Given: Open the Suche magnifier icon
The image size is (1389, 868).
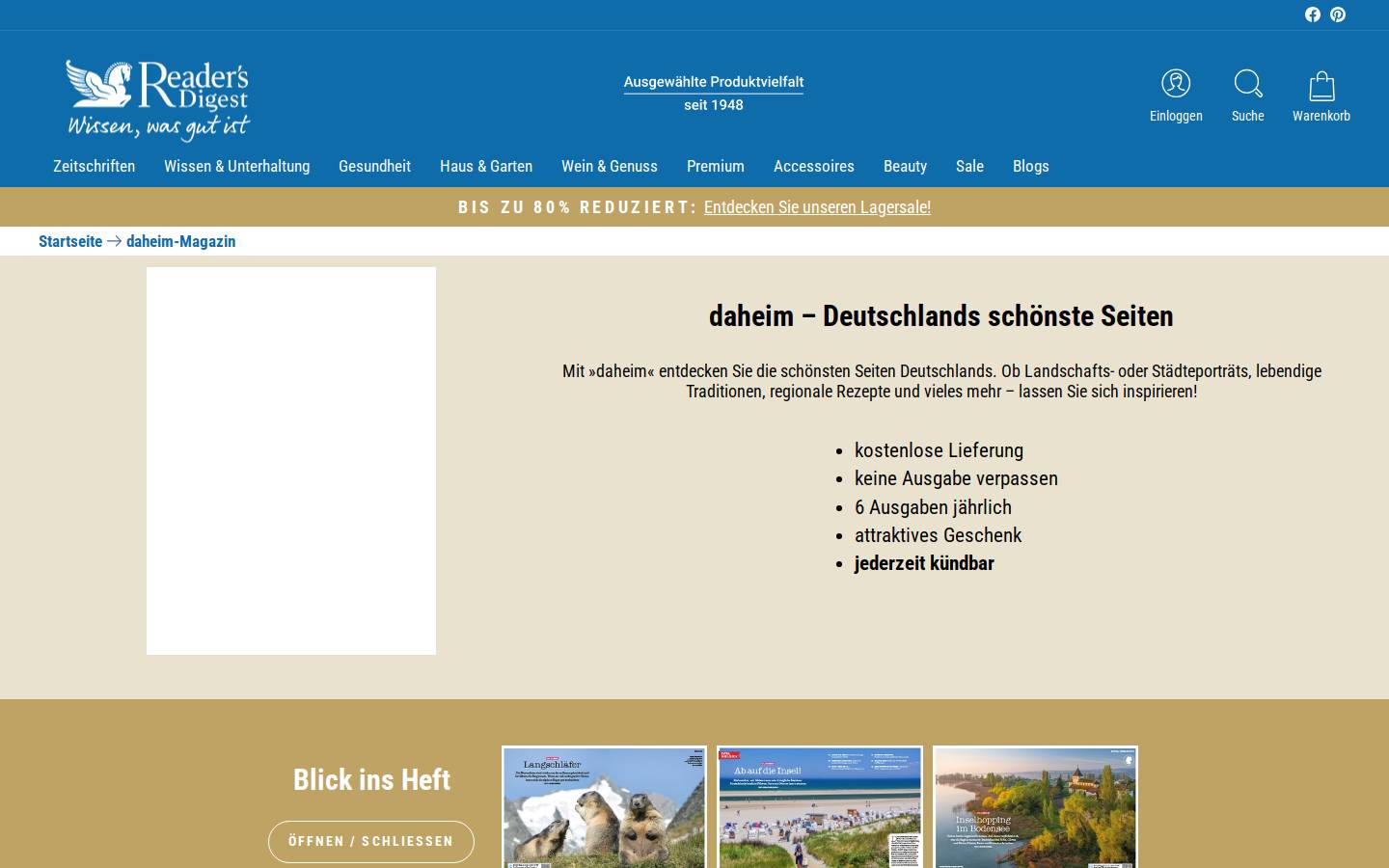Looking at the screenshot, I should pos(1248,84).
